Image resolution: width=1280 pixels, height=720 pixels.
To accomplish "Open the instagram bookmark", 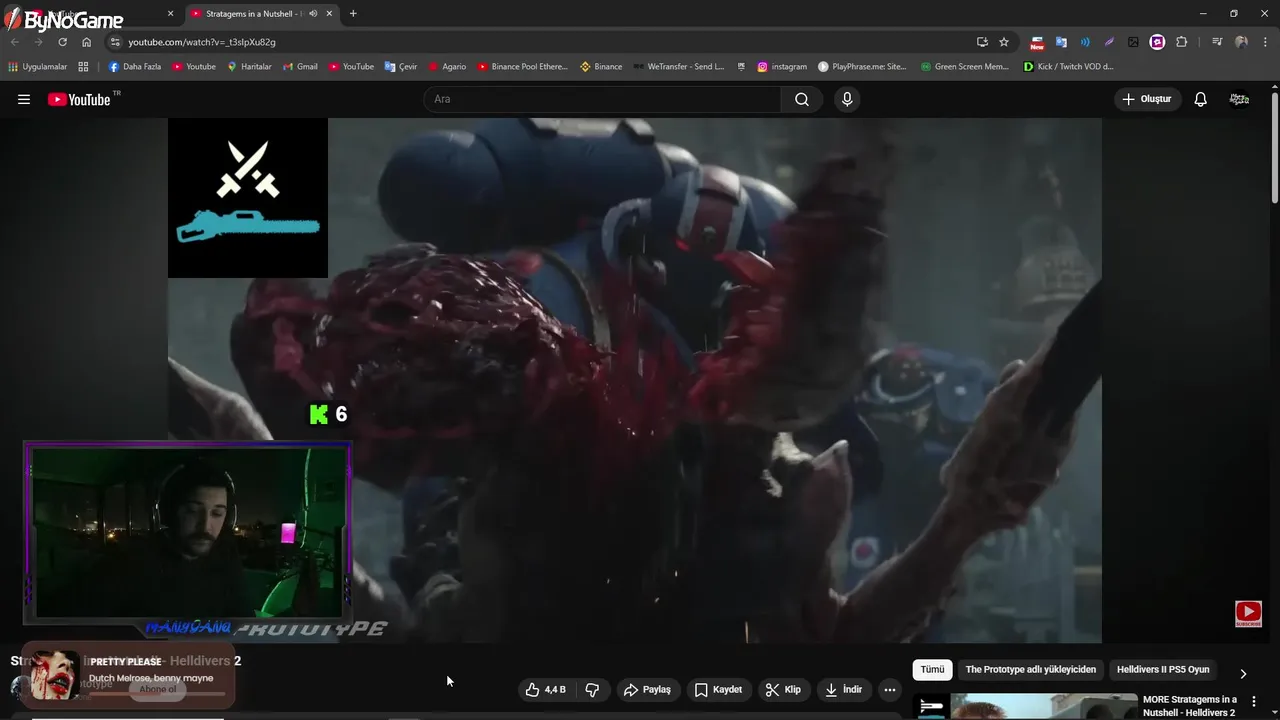I will [782, 67].
